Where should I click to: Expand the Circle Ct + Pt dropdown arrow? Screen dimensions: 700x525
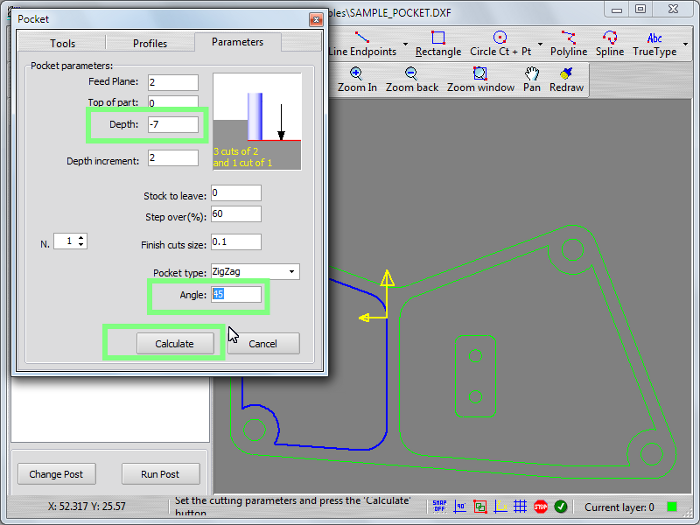(x=540, y=45)
